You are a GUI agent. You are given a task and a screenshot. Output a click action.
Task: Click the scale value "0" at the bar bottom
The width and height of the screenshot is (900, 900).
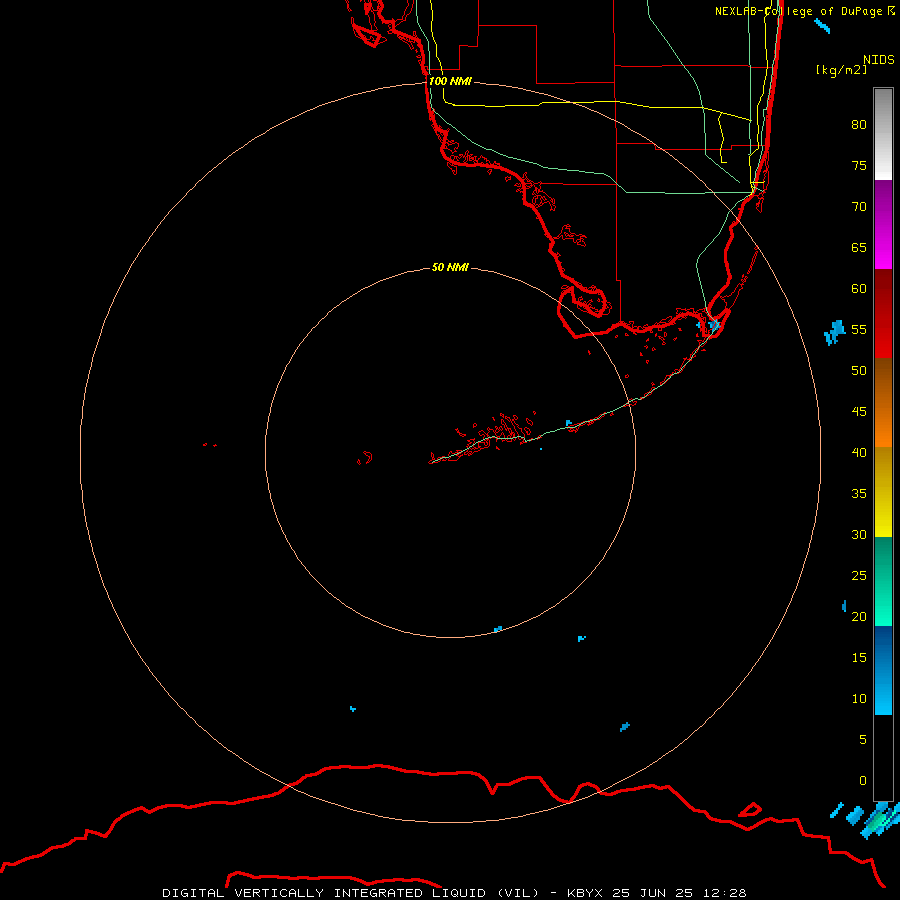pos(863,781)
